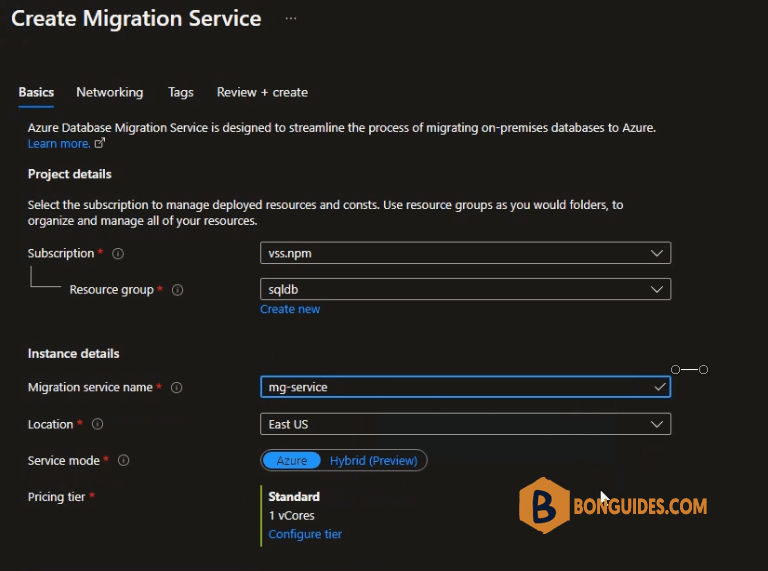Select the Azure service mode option
Screen dimensions: 768x571
291,460
